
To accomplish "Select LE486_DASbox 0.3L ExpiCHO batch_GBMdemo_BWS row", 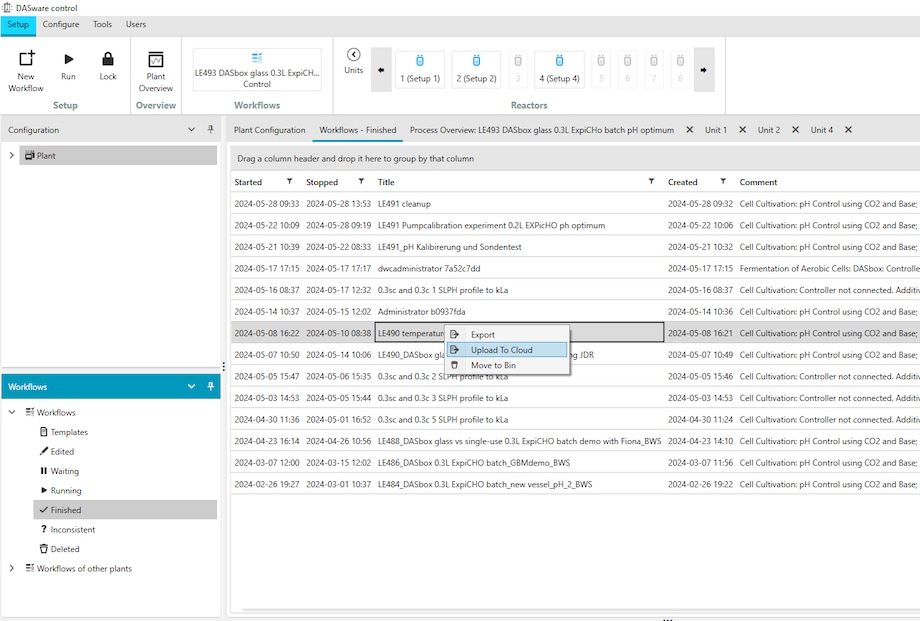I will [x=575, y=463].
